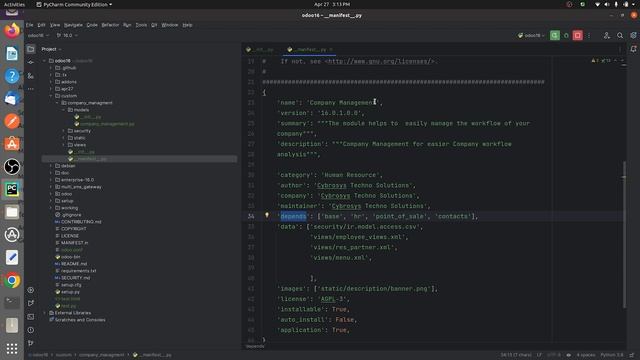This screenshot has width=640, height=360.
Task: Collapse the odoo16 root folder
Action: coord(44,61)
